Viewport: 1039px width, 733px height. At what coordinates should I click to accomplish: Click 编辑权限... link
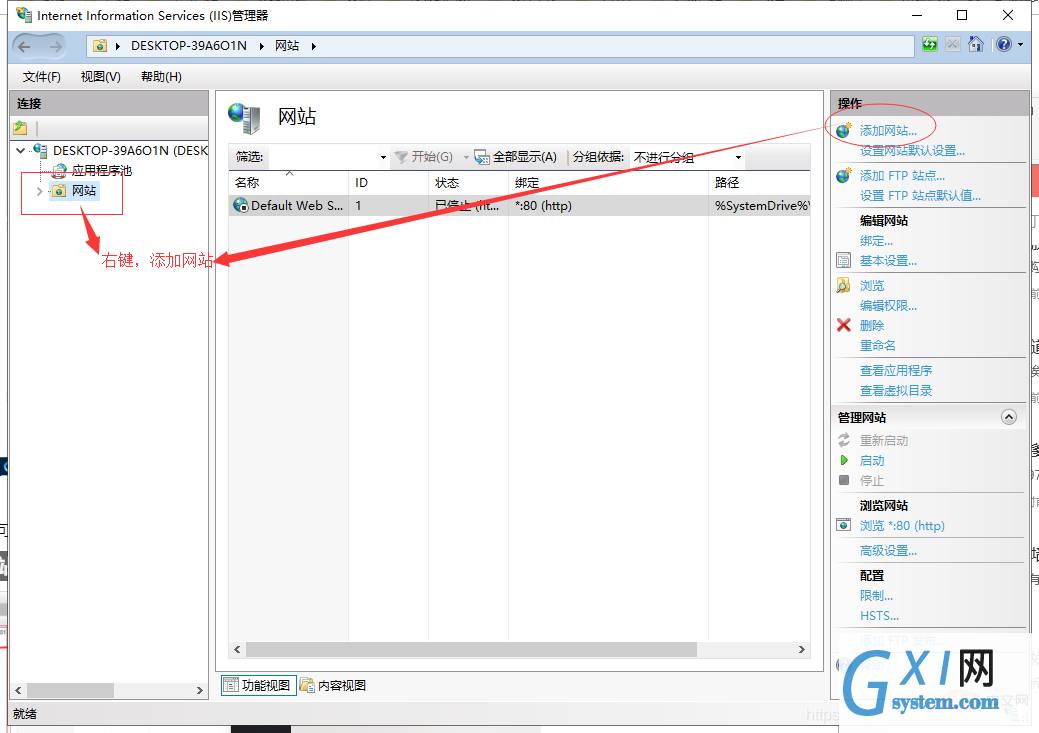[x=888, y=306]
